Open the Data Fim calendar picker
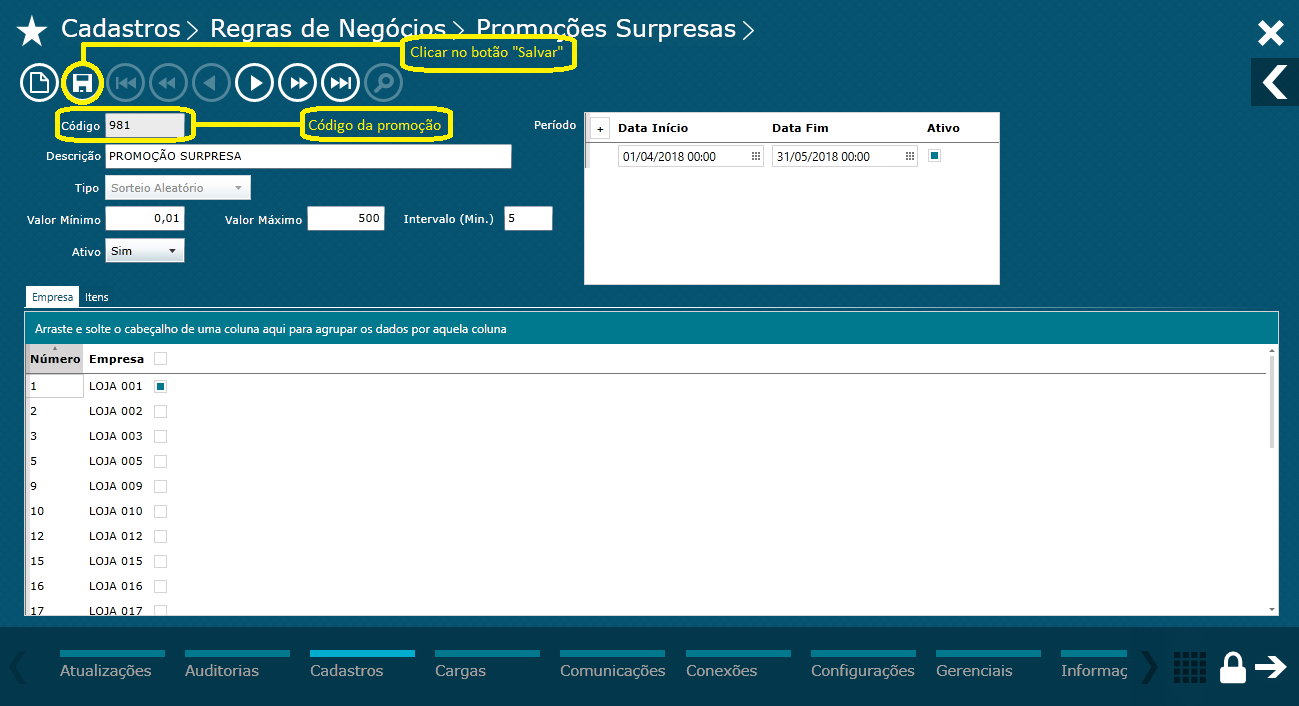The image size is (1299, 706). coord(910,156)
